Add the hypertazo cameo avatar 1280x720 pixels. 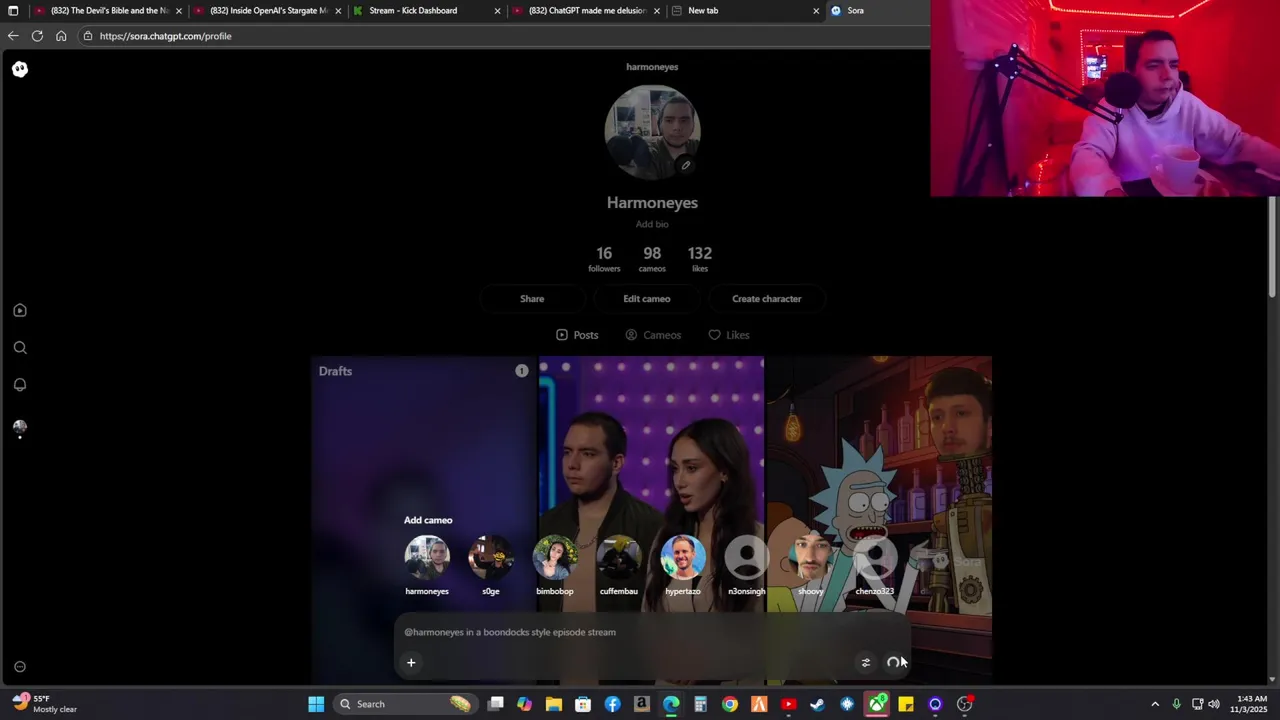pyautogui.click(x=683, y=558)
